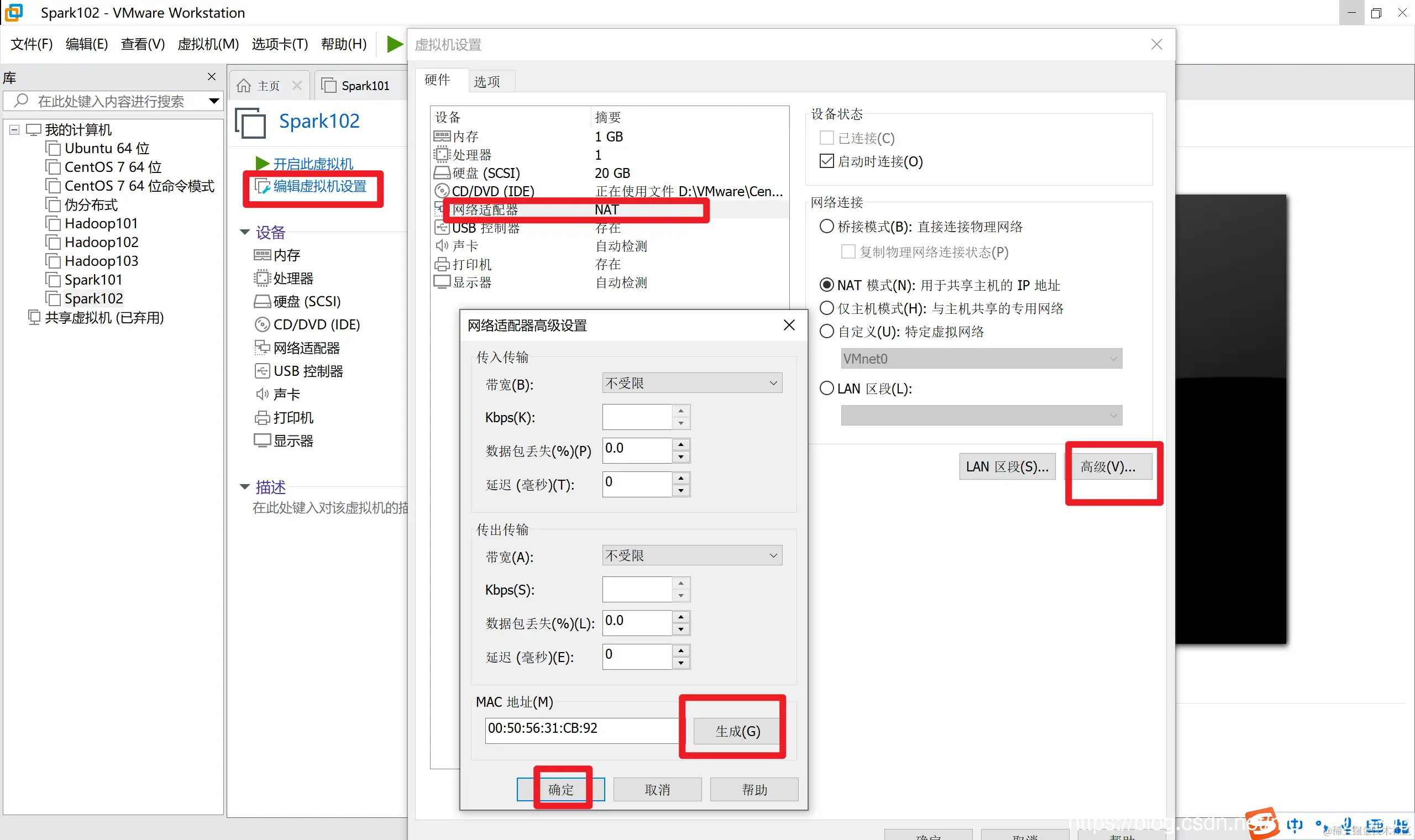
Task: Toggle the 启动时连接 checkbox
Action: (826, 161)
